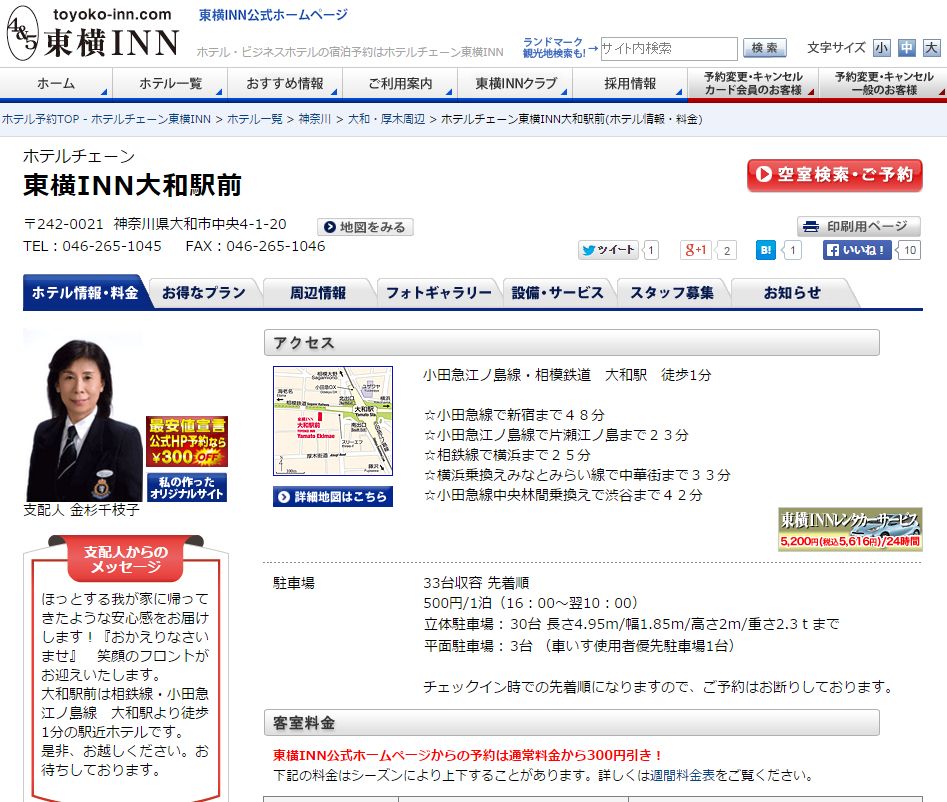Click the 東横INN公式ホームページ link
Image resolution: width=947 pixels, height=802 pixels.
click(x=274, y=15)
